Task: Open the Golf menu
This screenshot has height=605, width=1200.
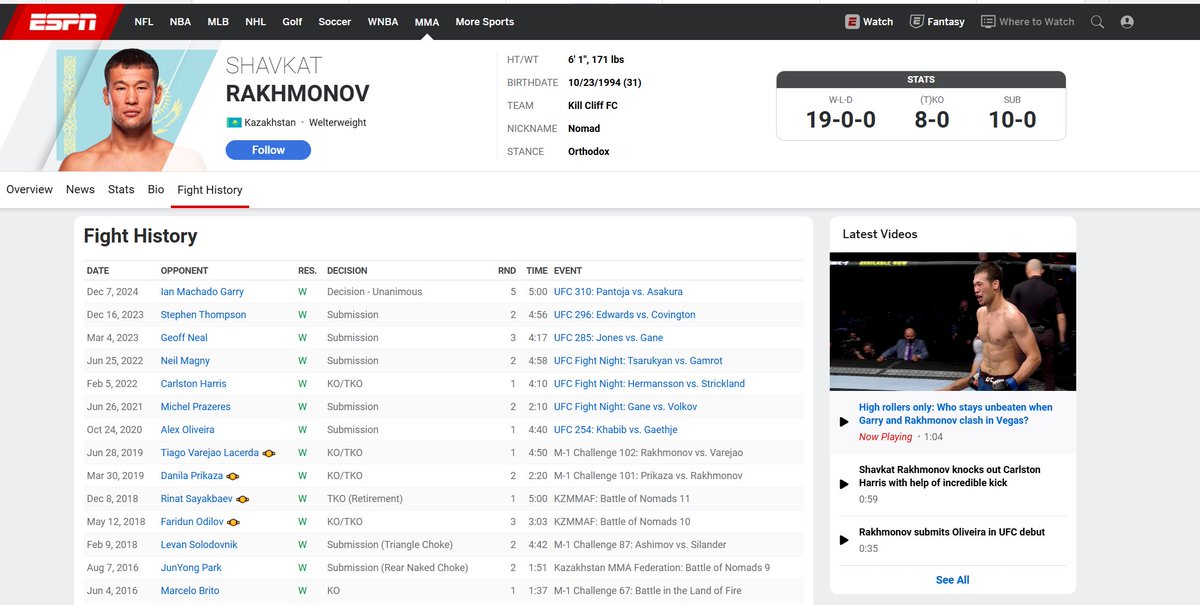Action: pyautogui.click(x=292, y=21)
